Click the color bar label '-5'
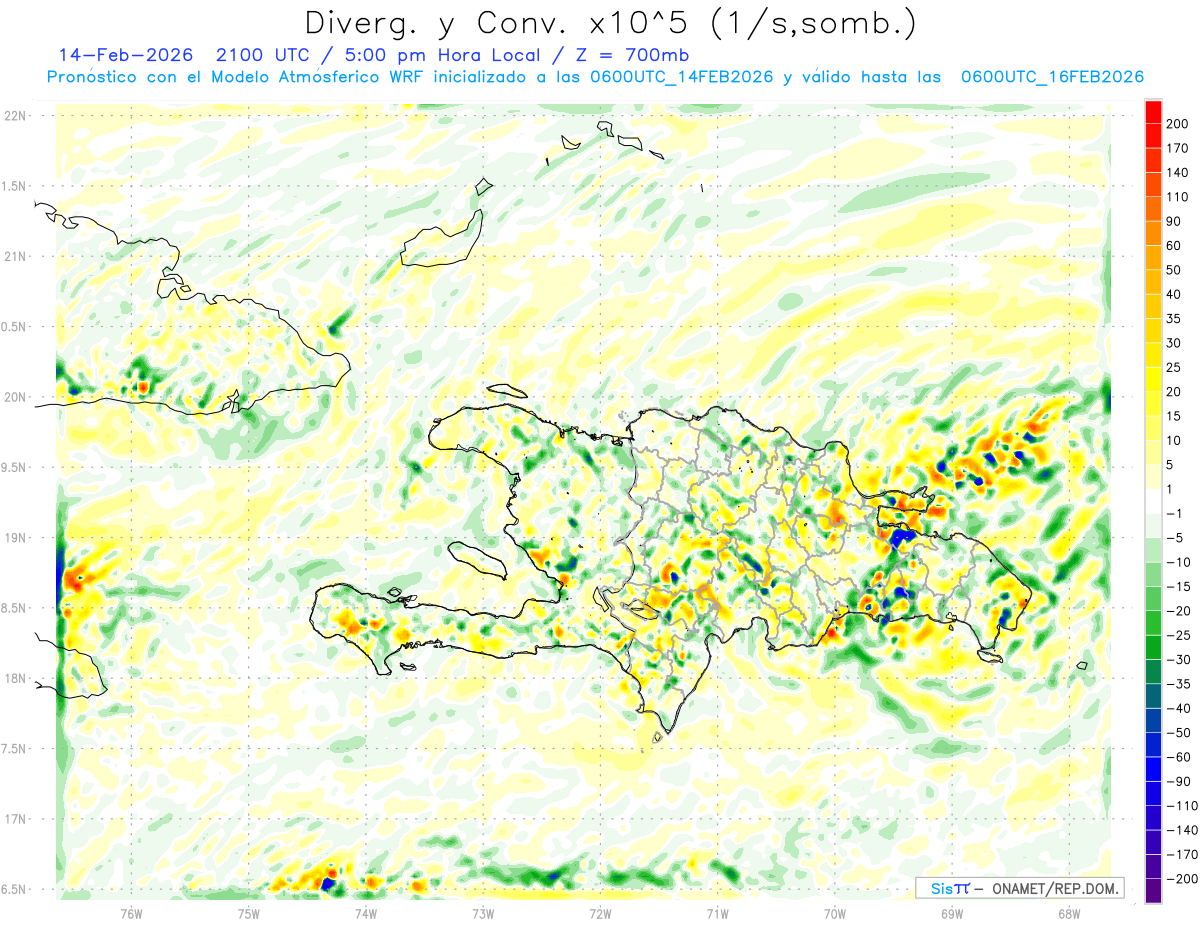 click(x=1174, y=538)
